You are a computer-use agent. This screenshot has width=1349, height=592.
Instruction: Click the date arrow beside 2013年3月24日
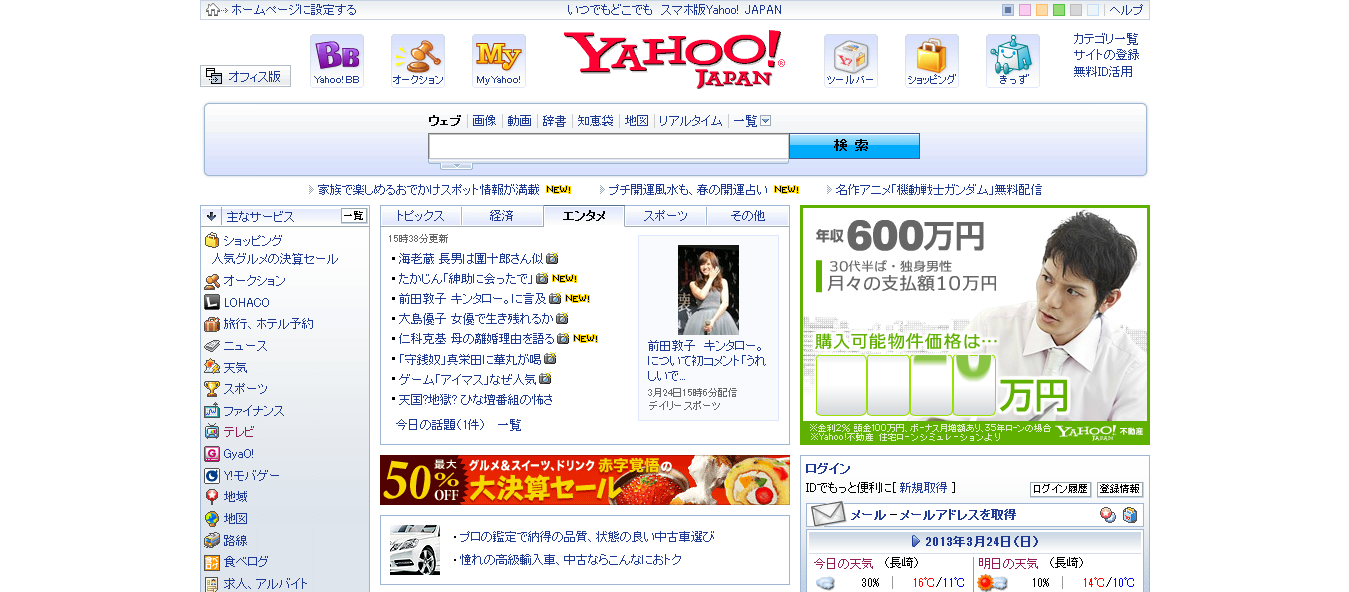coord(916,541)
